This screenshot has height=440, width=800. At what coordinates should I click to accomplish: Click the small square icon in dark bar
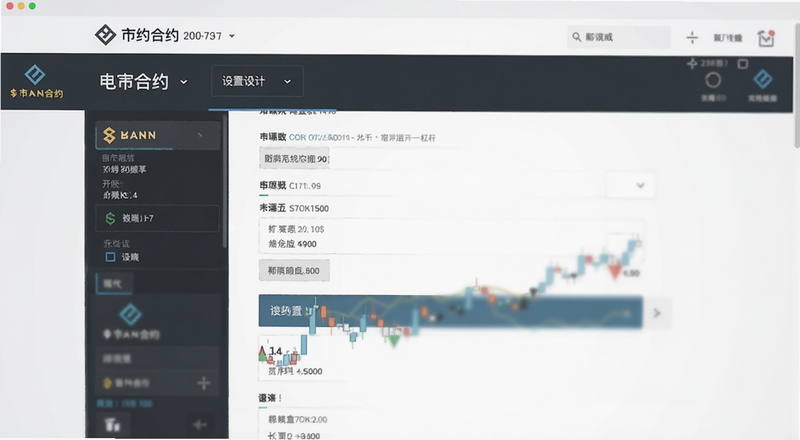pyautogui.click(x=743, y=63)
